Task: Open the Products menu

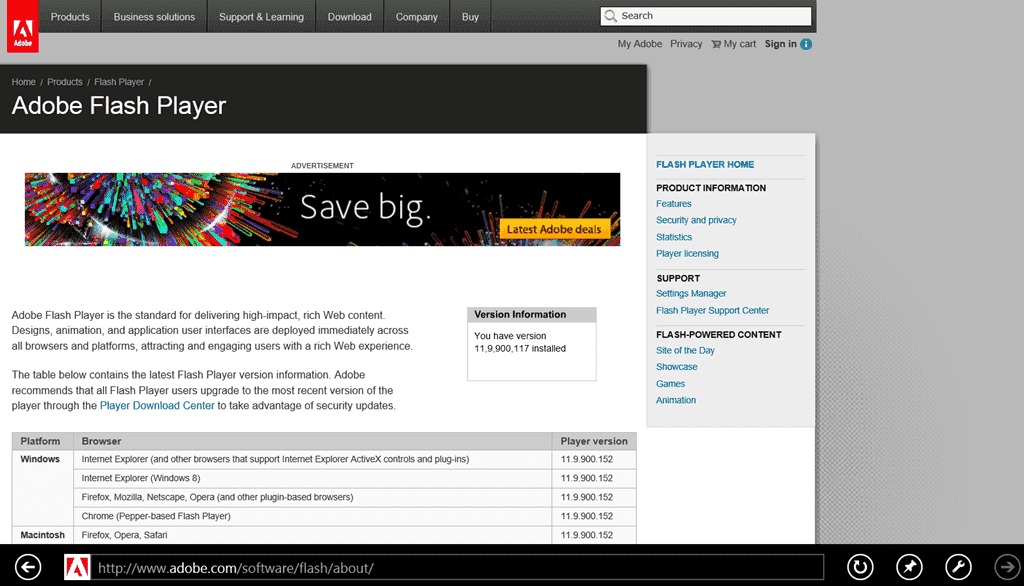Action: (70, 17)
